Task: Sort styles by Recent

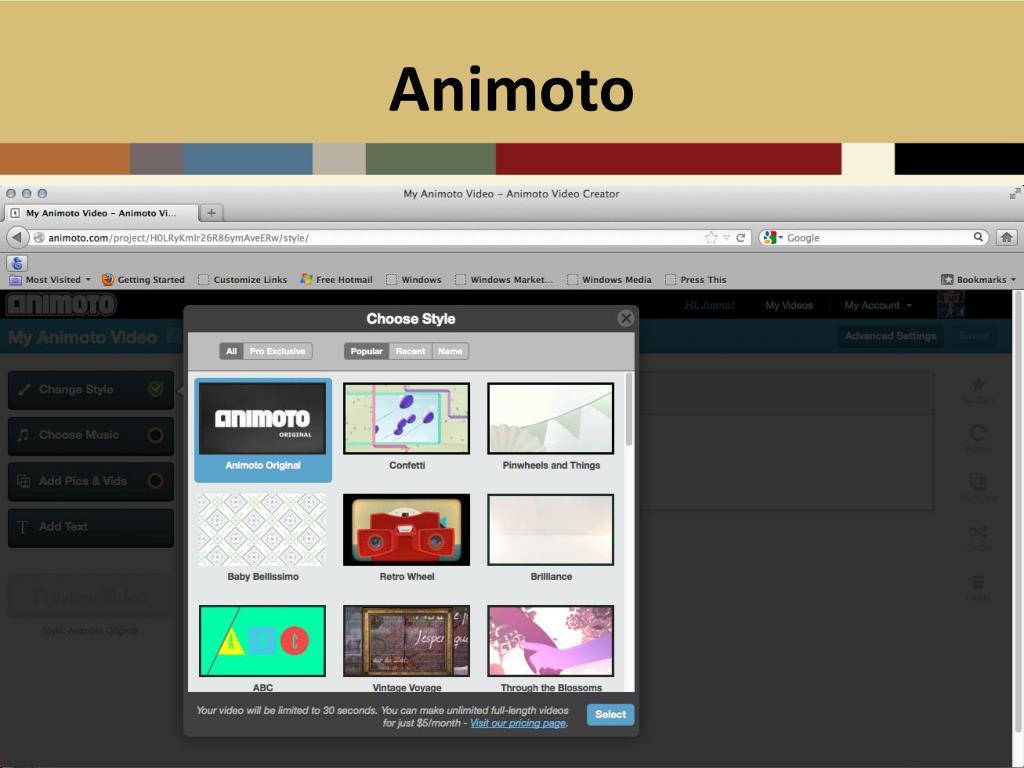Action: (410, 351)
